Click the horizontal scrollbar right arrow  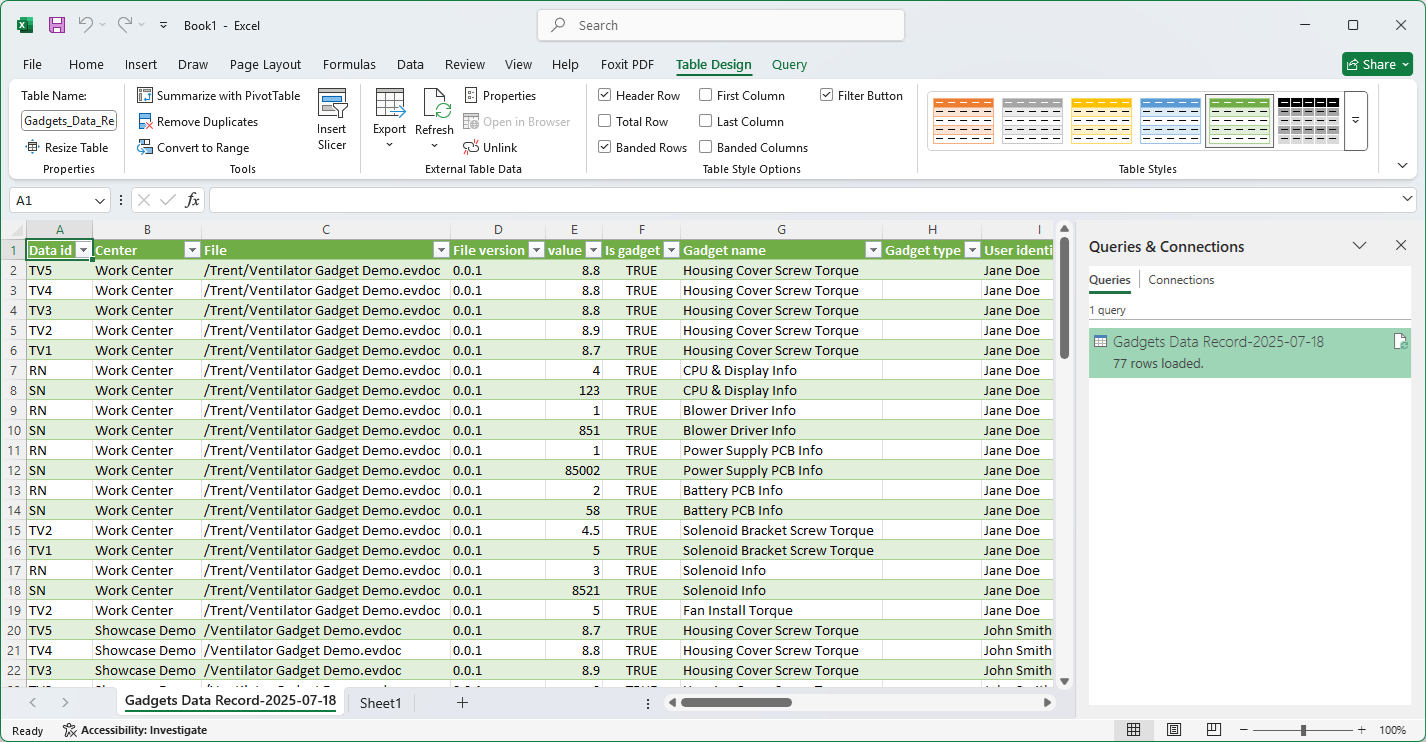[1047, 702]
